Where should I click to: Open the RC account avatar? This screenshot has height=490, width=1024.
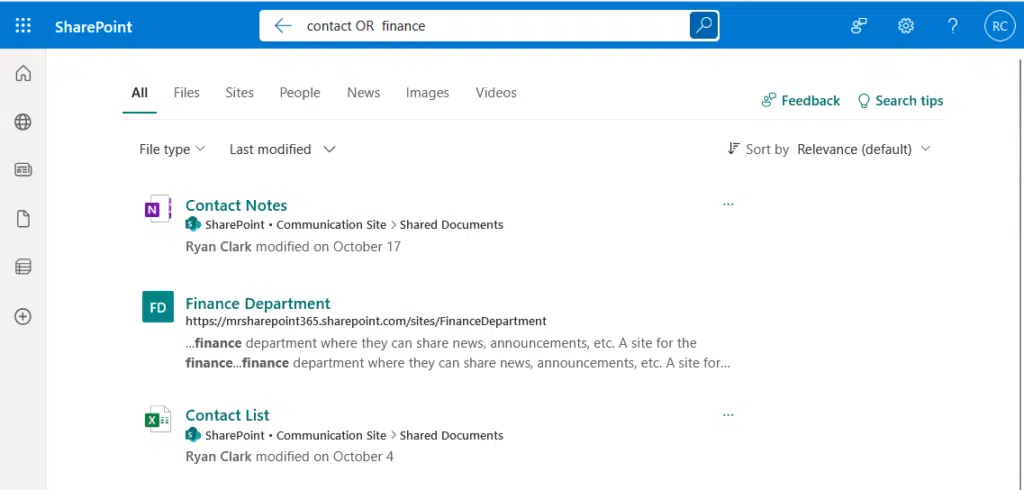coord(999,26)
